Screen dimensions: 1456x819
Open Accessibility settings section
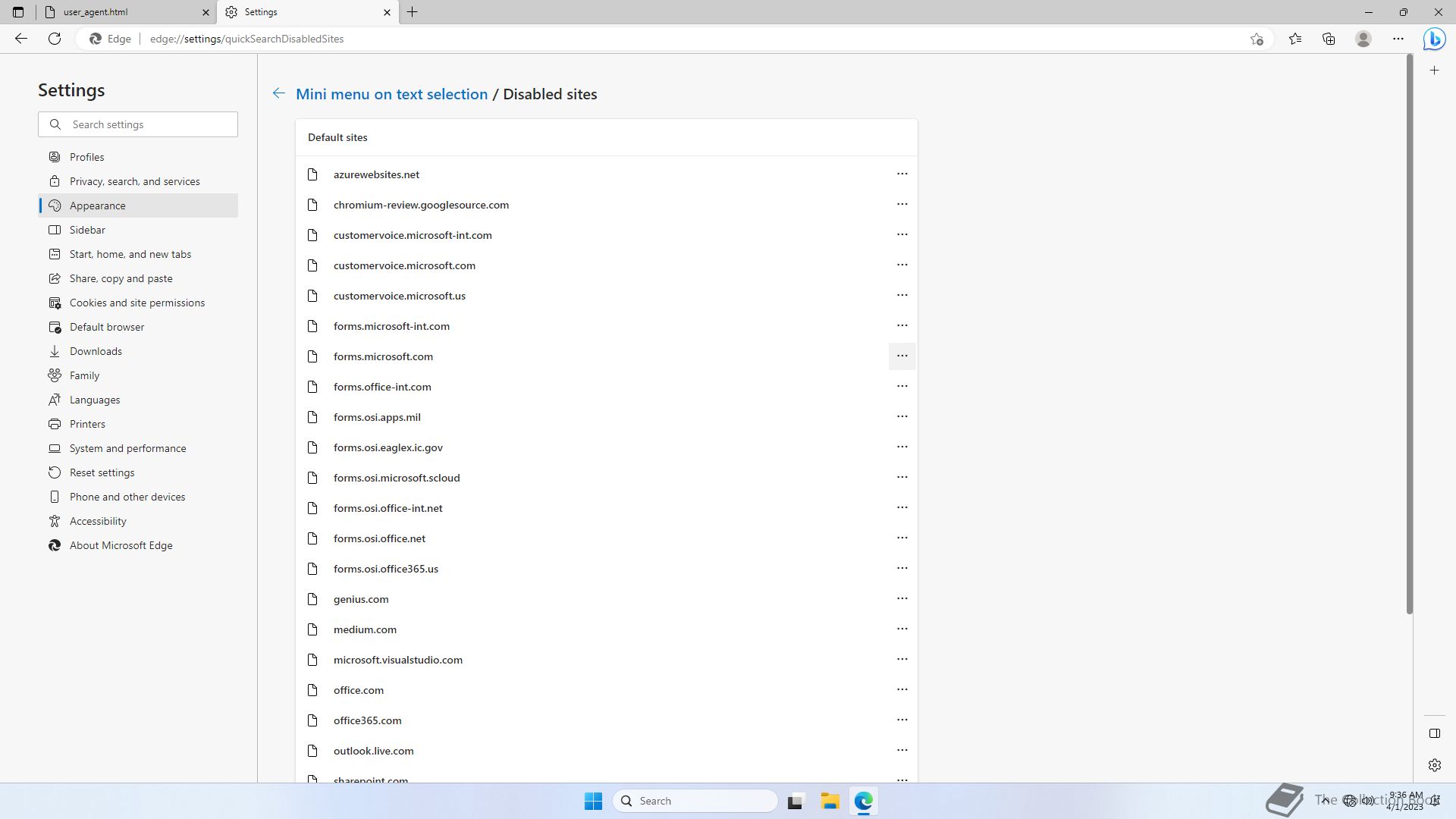[138, 521]
